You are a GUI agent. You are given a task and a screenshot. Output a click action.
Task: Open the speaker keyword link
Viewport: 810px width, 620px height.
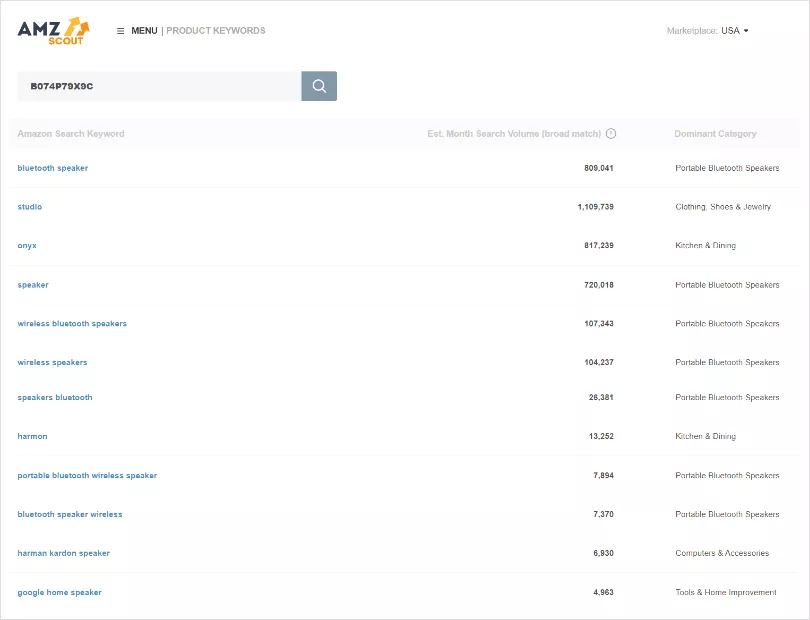pyautogui.click(x=33, y=285)
